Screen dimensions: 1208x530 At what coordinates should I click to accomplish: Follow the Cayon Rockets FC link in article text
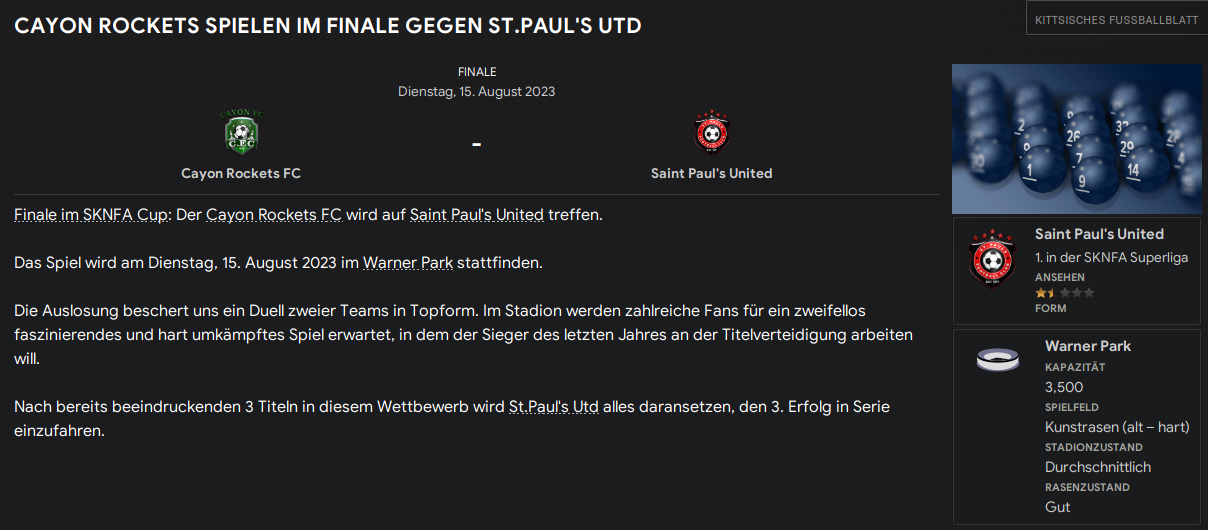pos(274,215)
